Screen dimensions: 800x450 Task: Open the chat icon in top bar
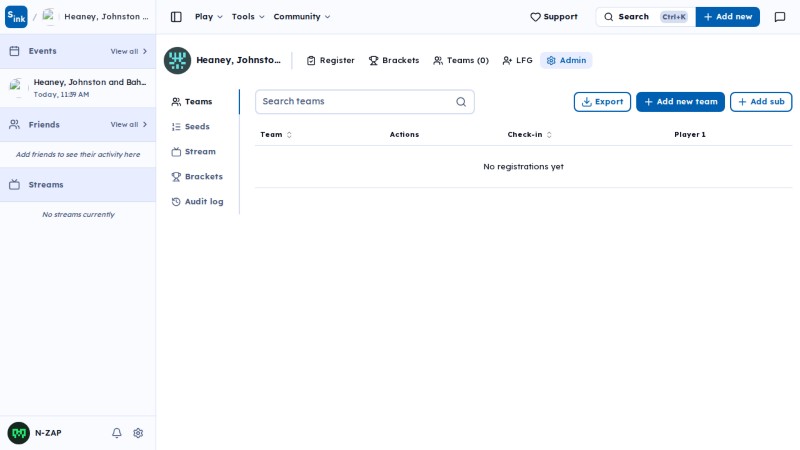click(x=780, y=17)
